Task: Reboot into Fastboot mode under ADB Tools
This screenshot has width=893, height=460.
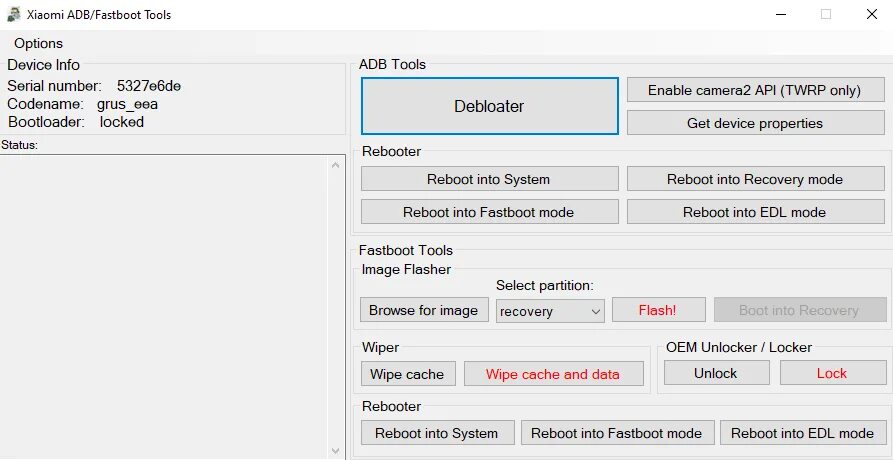Action: 489,212
